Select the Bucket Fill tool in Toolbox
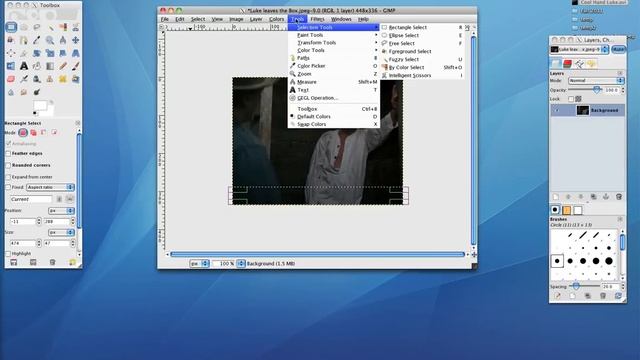Image resolution: width=640 pixels, height=360 pixels. tap(37, 66)
